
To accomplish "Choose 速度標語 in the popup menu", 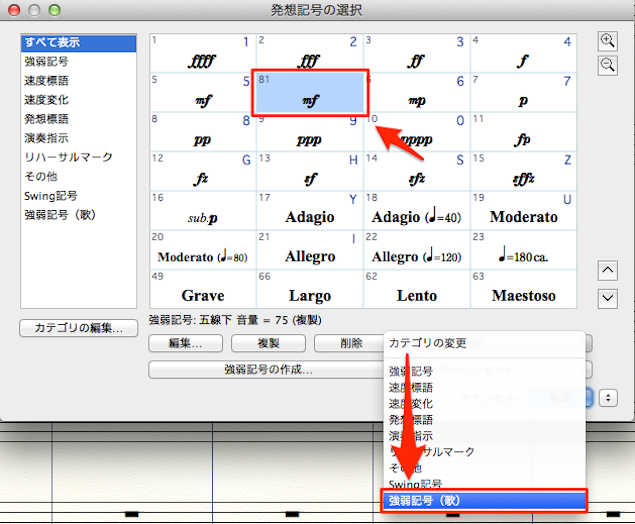I will (x=484, y=388).
